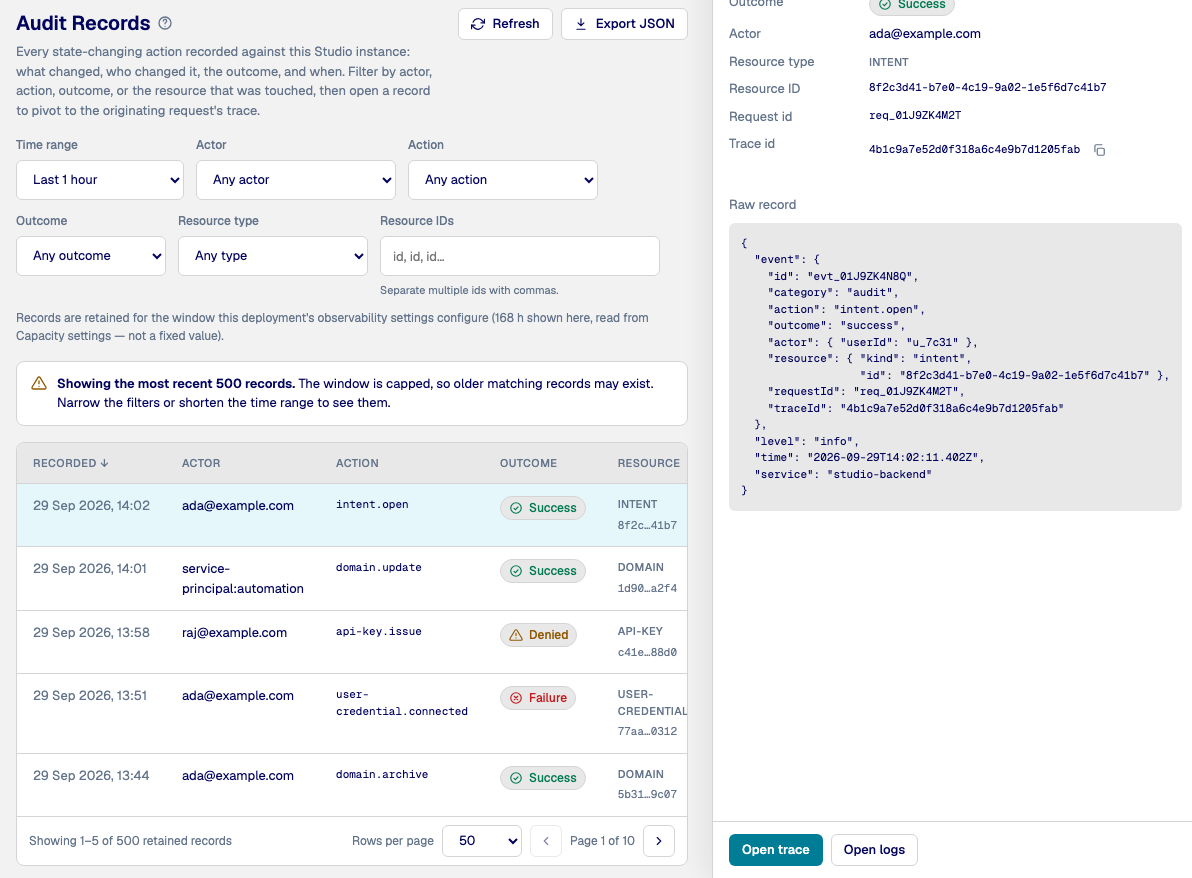
Task: Click Showing 1–5 of 500 retained records text
Action: click(x=130, y=841)
